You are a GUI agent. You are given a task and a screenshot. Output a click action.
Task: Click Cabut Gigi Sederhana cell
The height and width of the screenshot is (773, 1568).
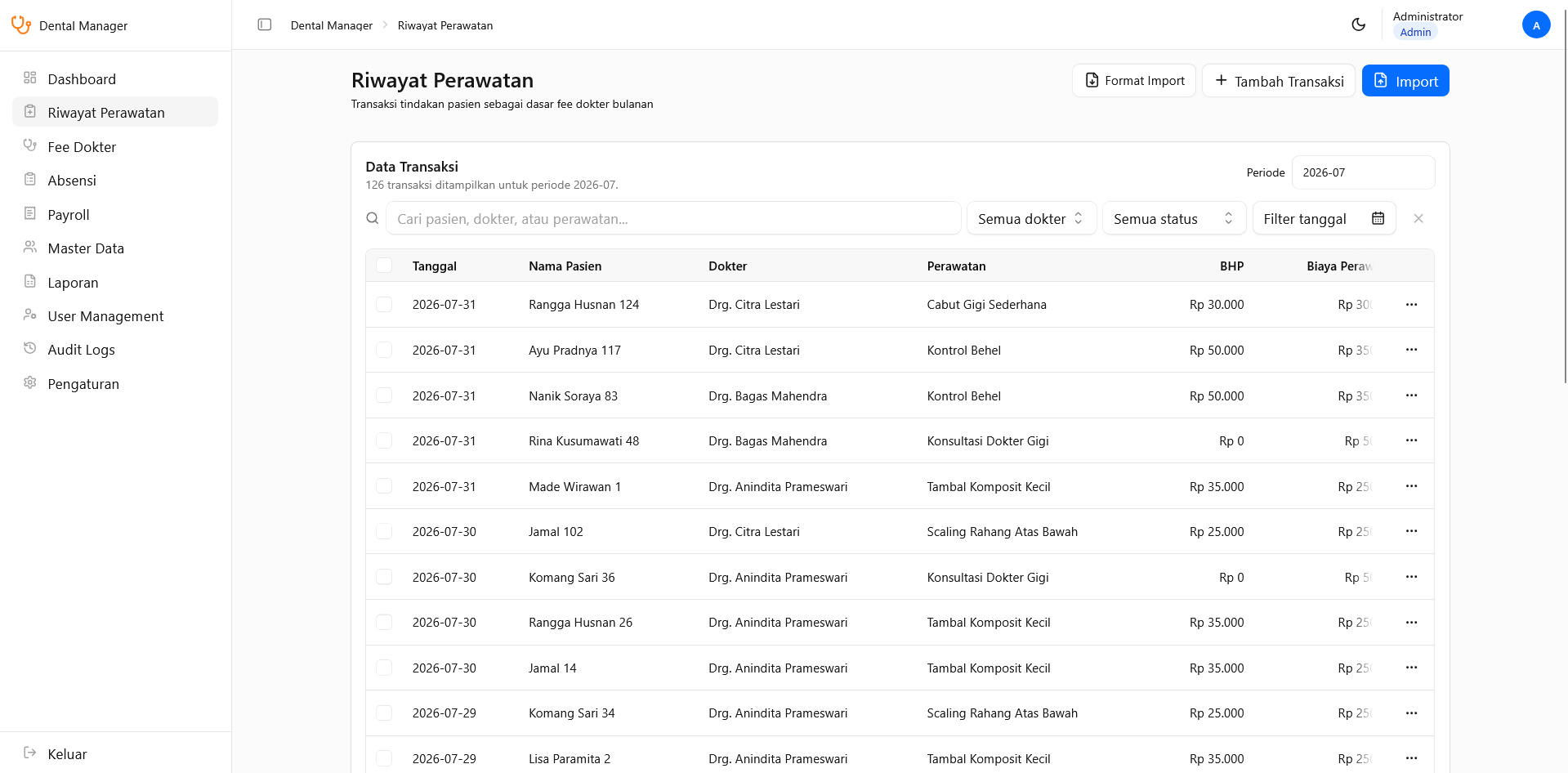pyautogui.click(x=987, y=304)
